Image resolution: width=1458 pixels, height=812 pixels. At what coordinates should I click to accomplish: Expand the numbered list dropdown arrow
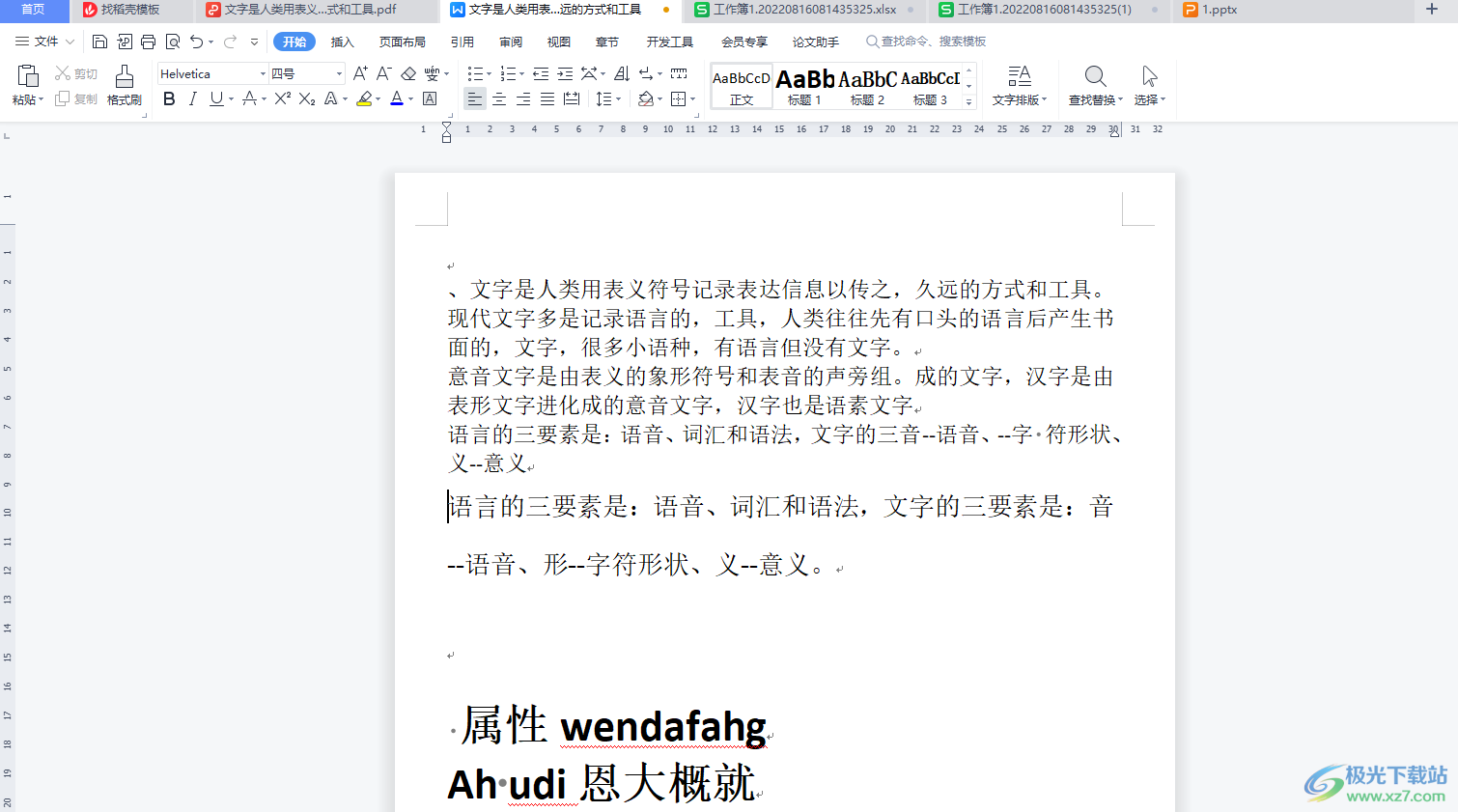click(522, 74)
